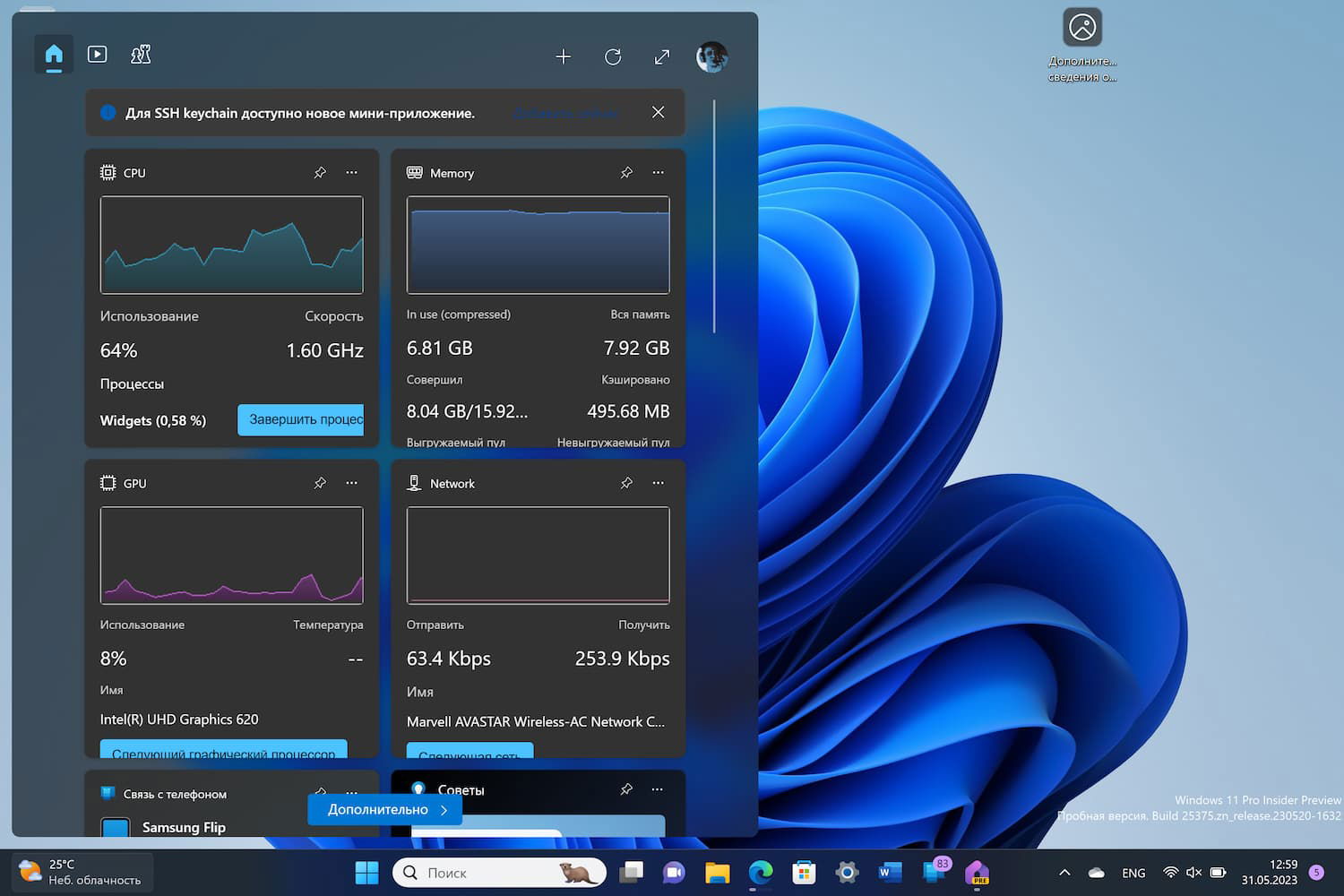Click OneDrive cloud icon in tray
The image size is (1344, 896).
[x=1096, y=873]
